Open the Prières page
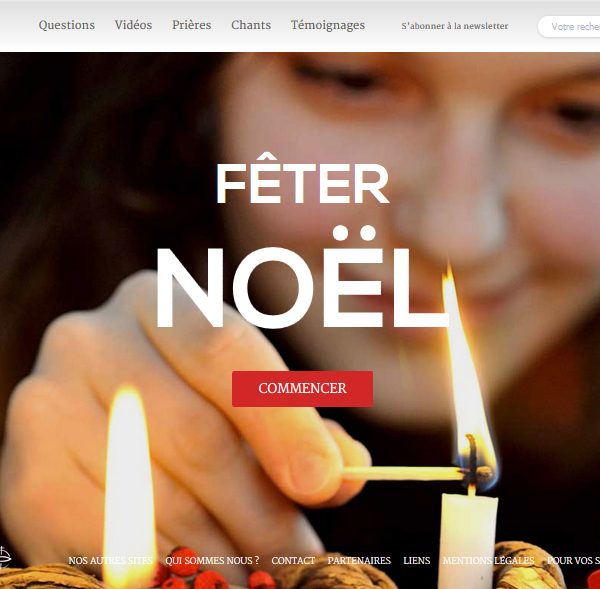The image size is (600, 589). (x=191, y=25)
